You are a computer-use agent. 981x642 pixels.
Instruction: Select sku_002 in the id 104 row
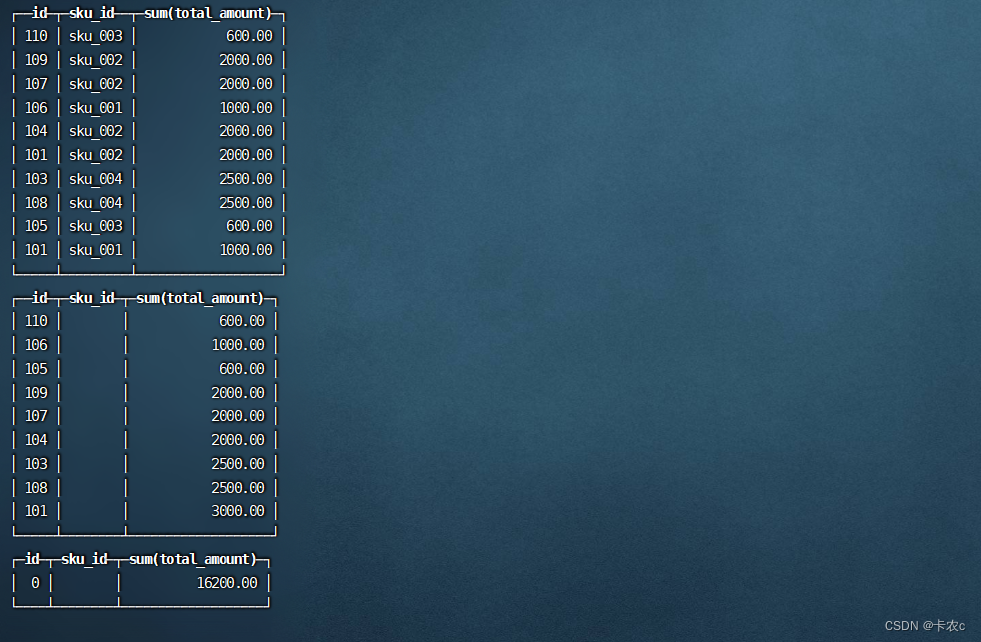coord(96,131)
